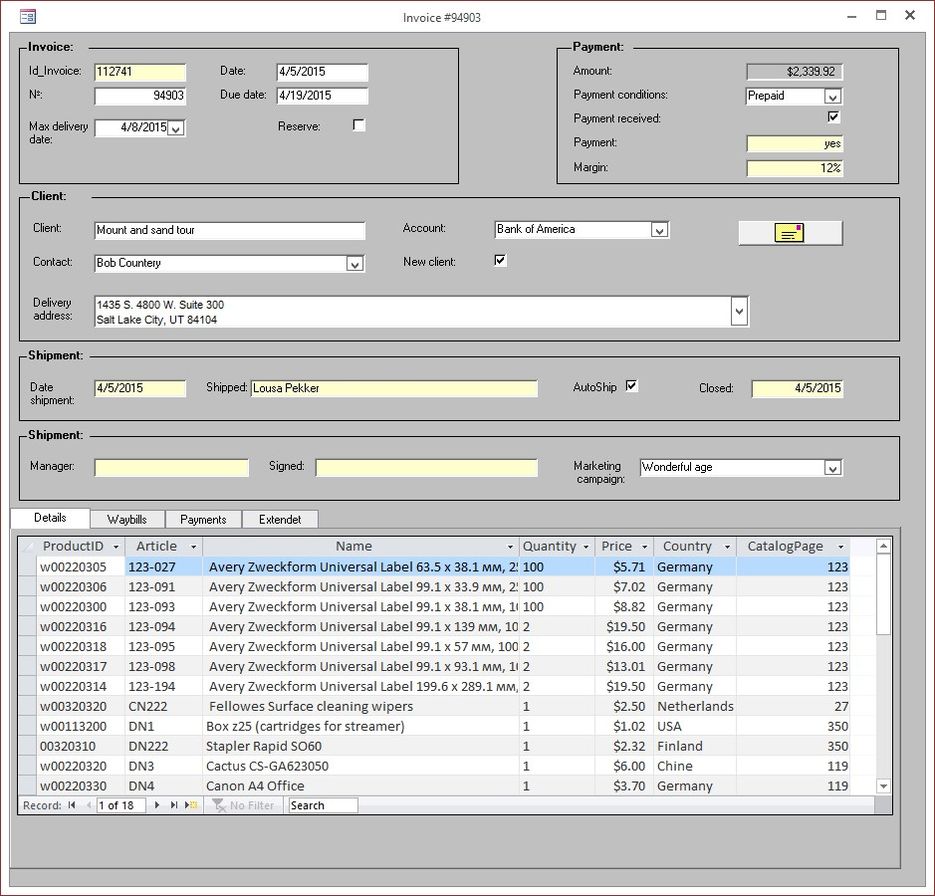Viewport: 935px width, 896px height.
Task: Click the grid scrollbar down arrow
Action: tap(884, 786)
